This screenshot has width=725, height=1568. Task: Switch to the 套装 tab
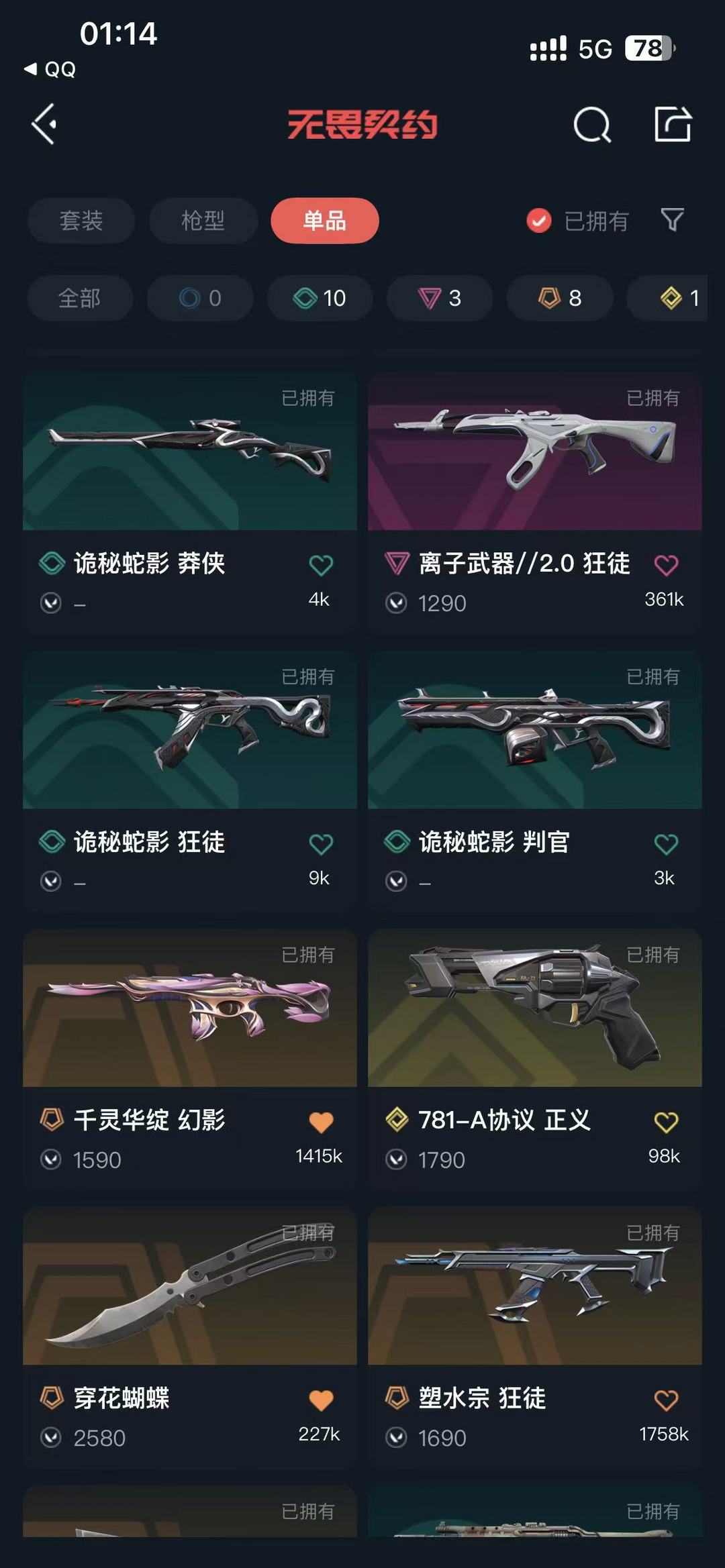[x=81, y=220]
